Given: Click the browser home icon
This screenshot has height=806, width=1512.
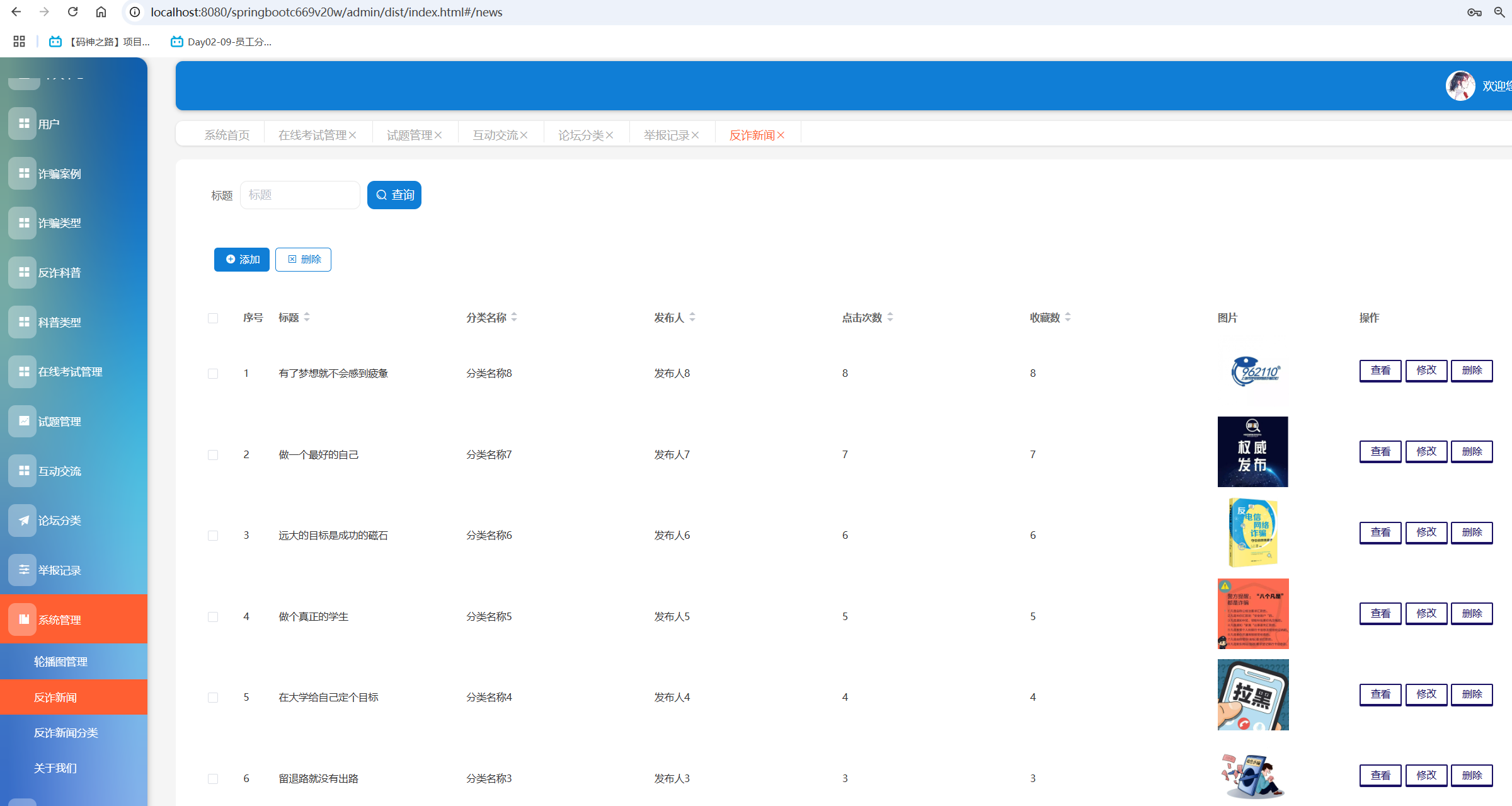Looking at the screenshot, I should (101, 12).
